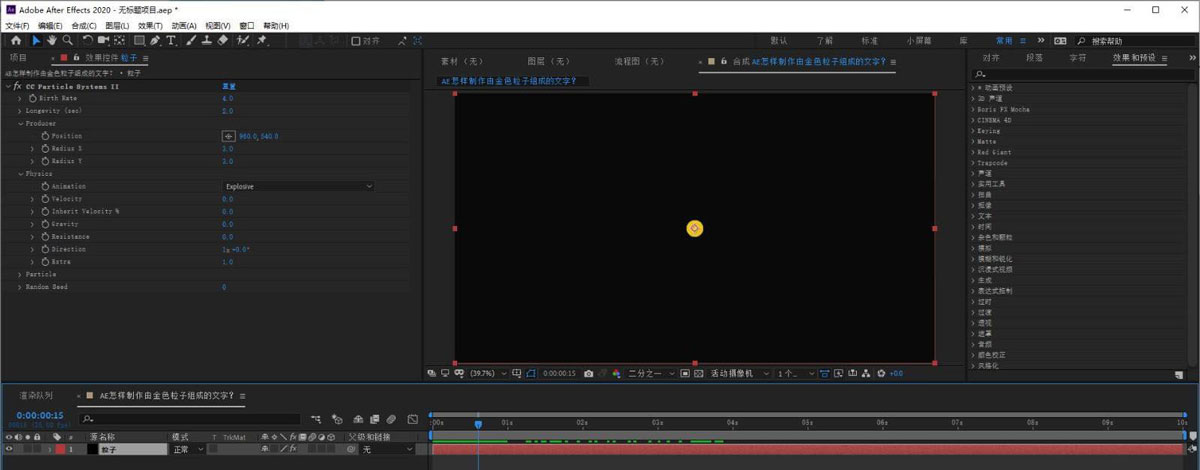Hide the 粒子 layer with eye toggle
The height and width of the screenshot is (470, 1200).
click(x=9, y=449)
